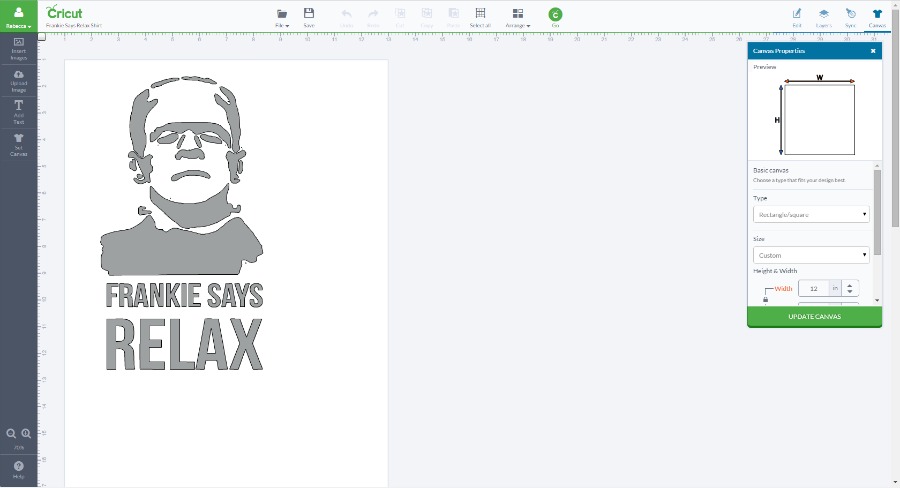Select the Add Text tool
Screen dimensions: 900x488
[18, 113]
